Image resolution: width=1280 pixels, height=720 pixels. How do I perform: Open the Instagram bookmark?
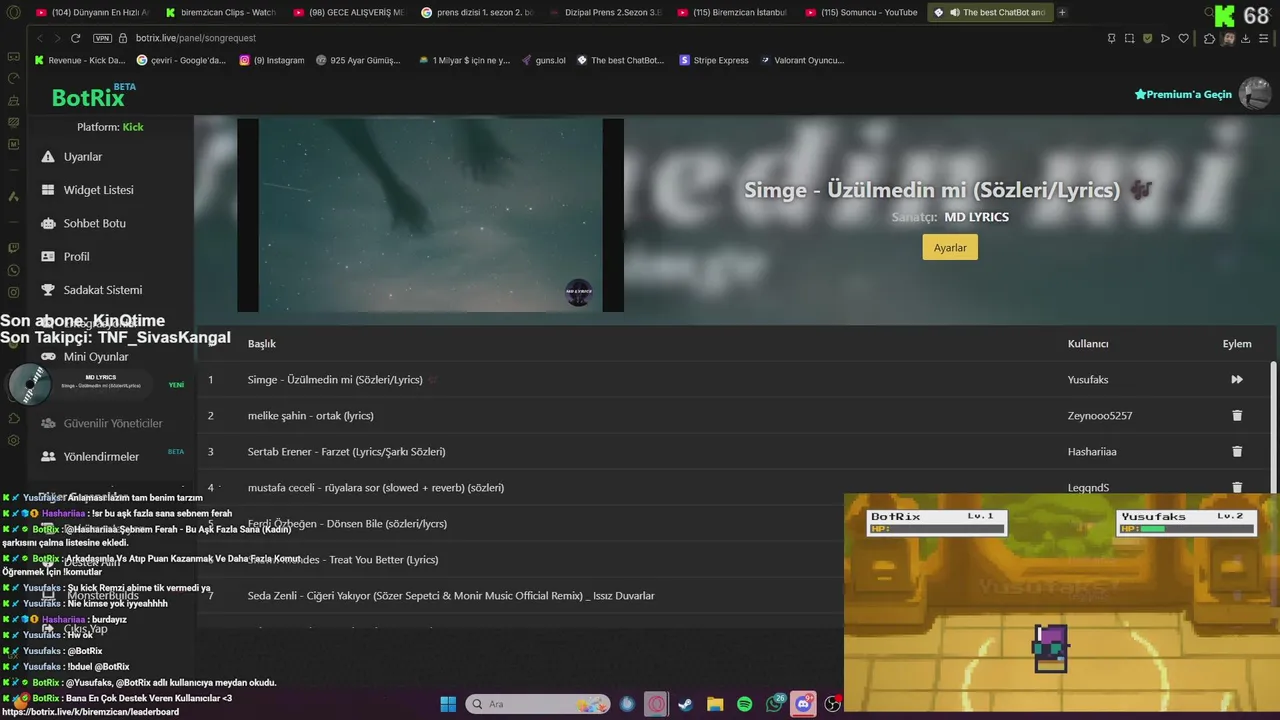(x=272, y=60)
